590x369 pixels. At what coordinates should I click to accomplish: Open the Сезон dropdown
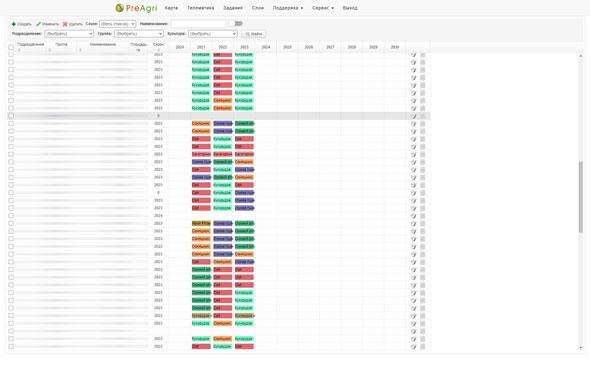117,24
